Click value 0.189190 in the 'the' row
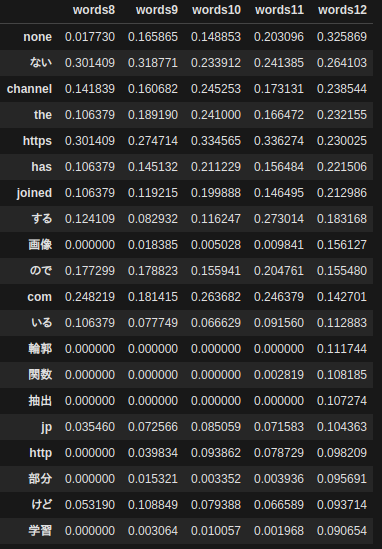 click(x=153, y=115)
